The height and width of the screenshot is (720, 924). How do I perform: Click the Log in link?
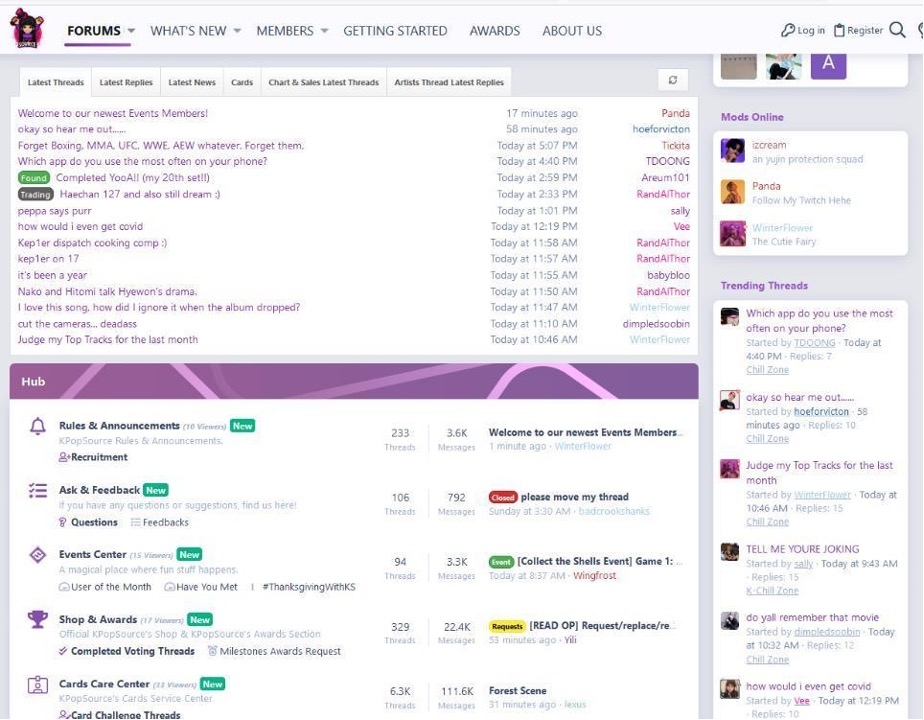pos(811,30)
